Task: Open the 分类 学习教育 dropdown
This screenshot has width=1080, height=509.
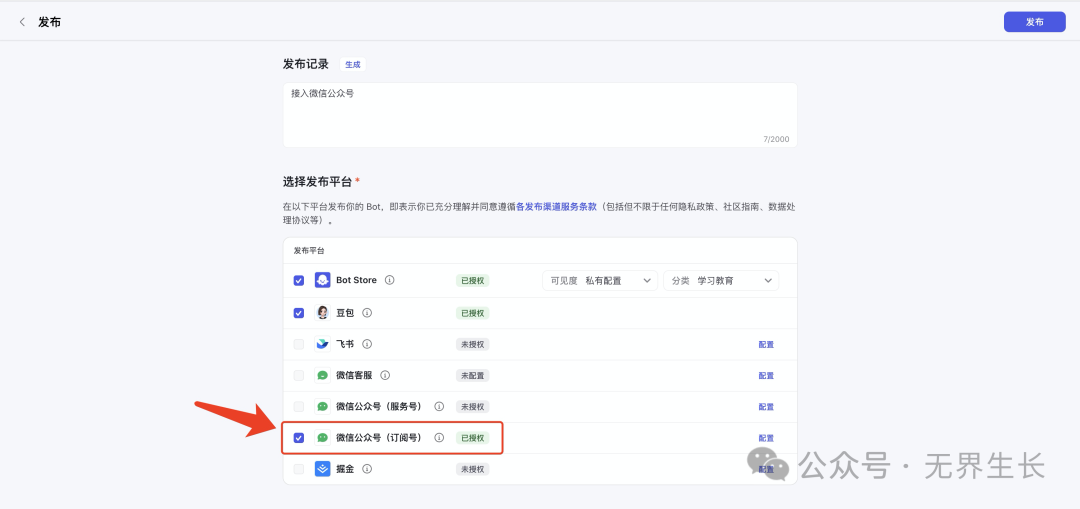Action: pyautogui.click(x=721, y=280)
